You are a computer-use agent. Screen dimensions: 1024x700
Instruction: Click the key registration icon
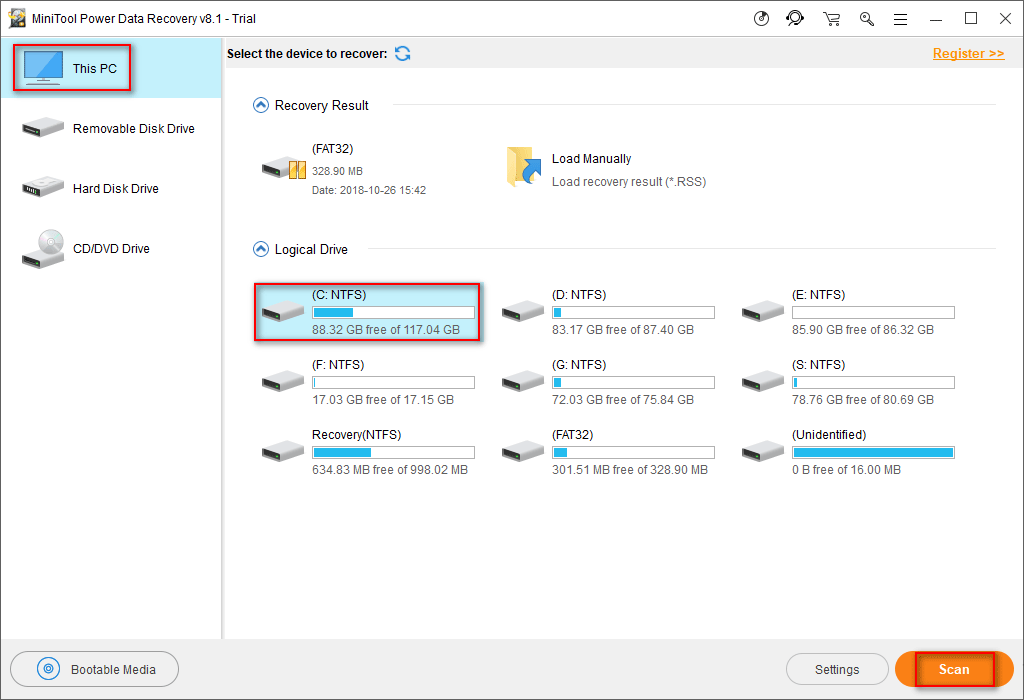point(867,19)
